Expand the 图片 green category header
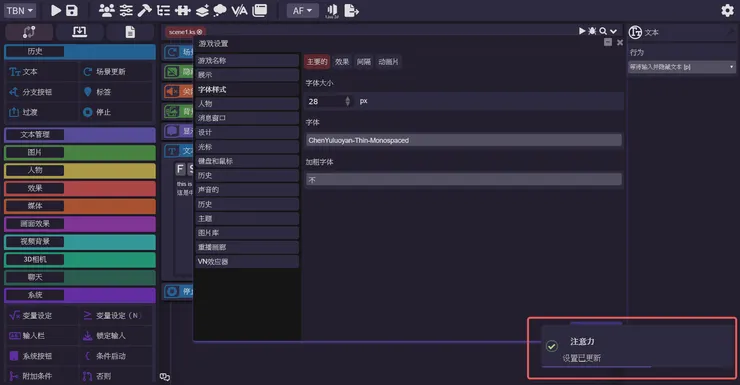 [80, 152]
